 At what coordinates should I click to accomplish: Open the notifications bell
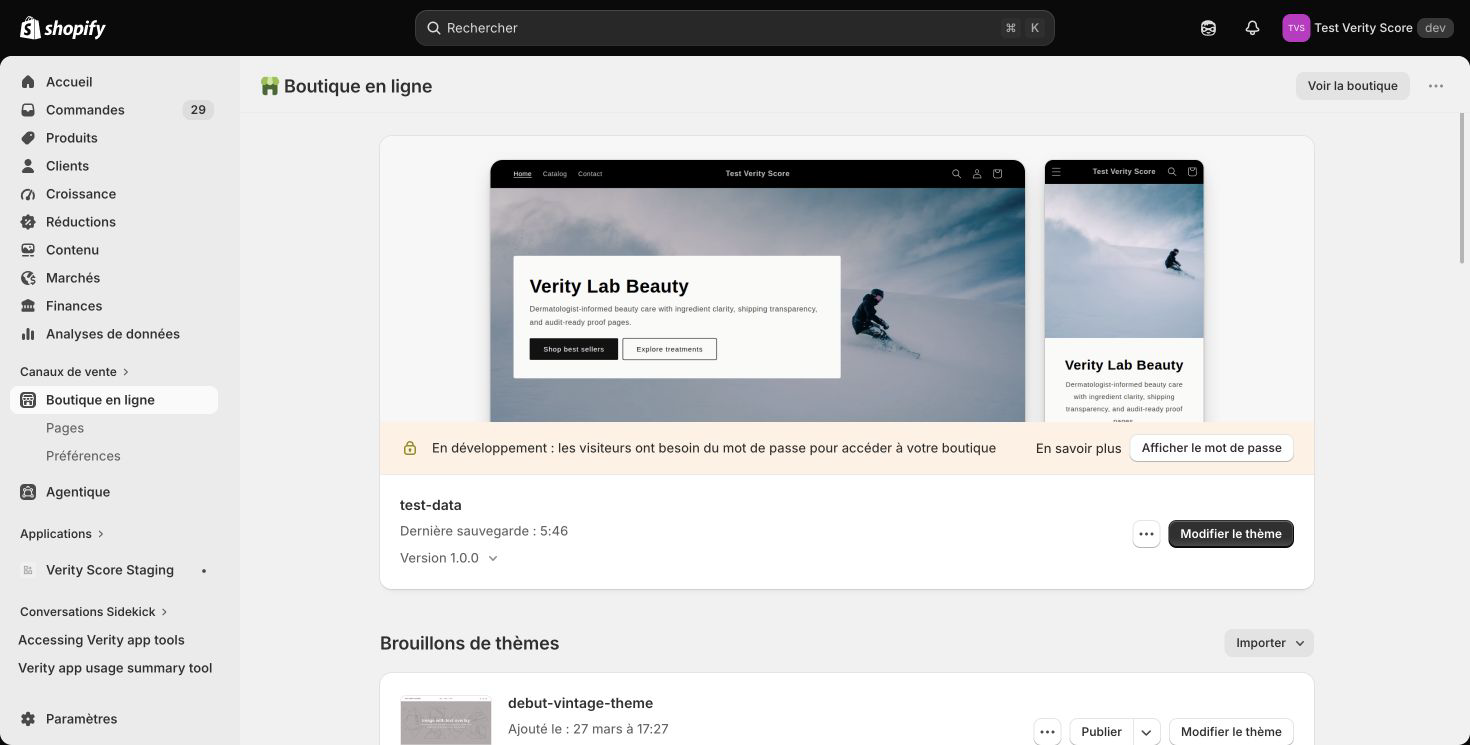(x=1252, y=28)
